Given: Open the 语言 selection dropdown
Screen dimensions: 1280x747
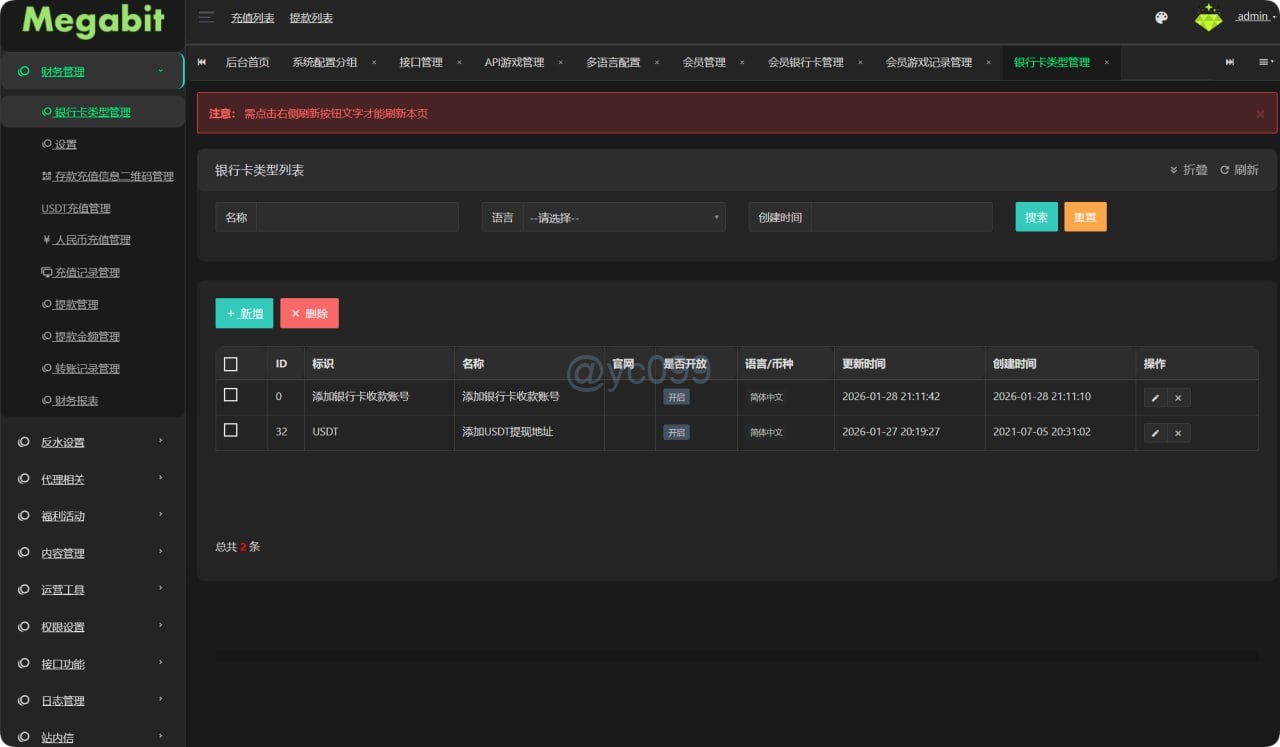Looking at the screenshot, I should click(x=624, y=217).
